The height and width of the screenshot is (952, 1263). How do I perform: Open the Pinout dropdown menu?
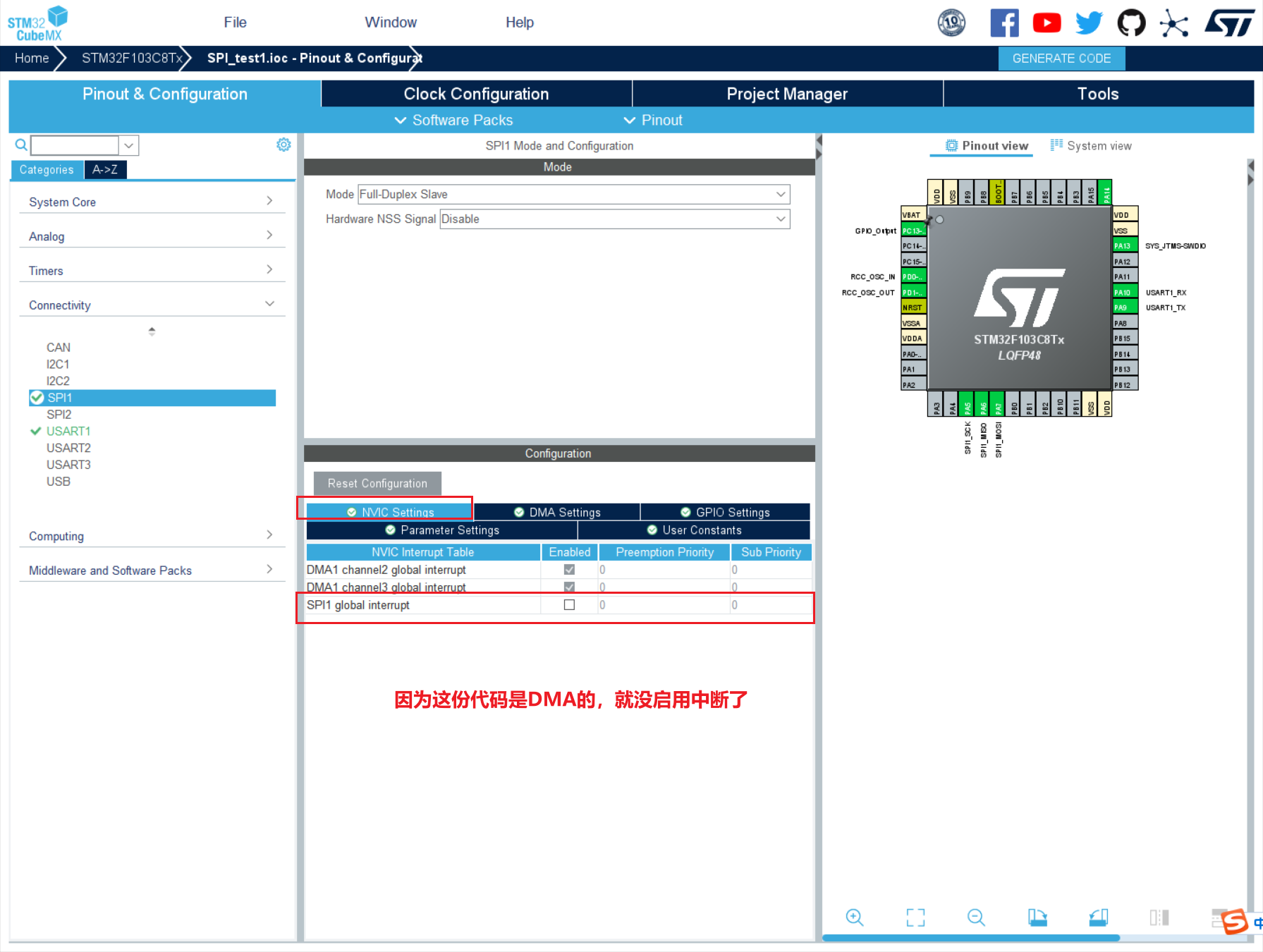point(653,120)
